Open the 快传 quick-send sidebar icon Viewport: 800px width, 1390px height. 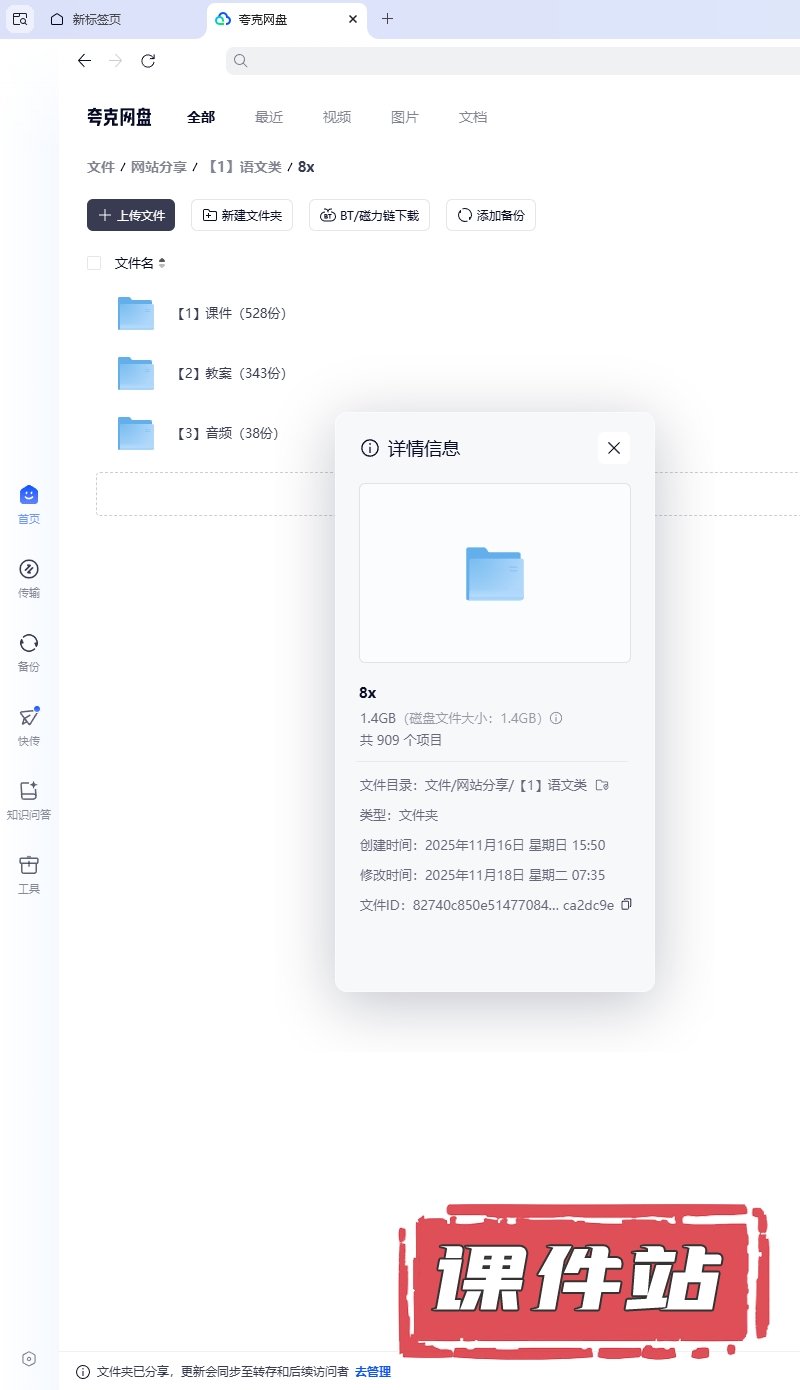pyautogui.click(x=28, y=717)
